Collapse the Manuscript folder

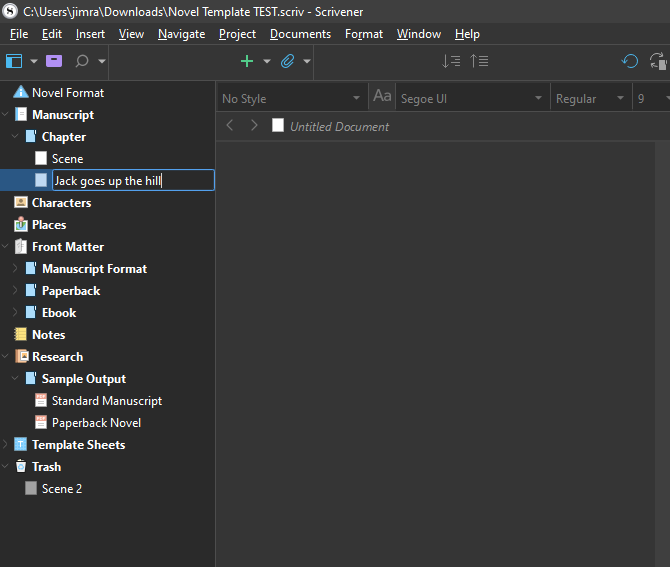click(5, 115)
